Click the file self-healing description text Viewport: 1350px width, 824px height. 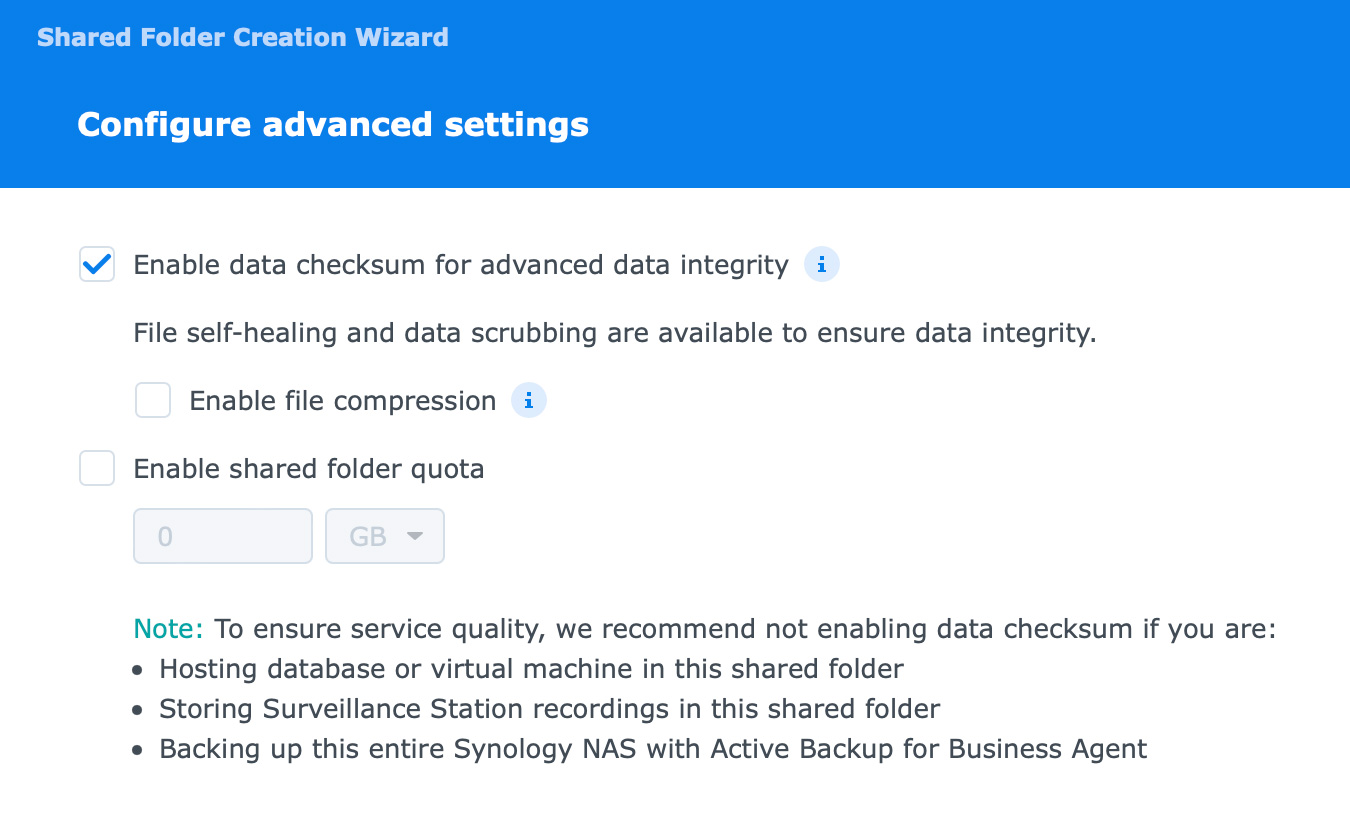pos(614,333)
